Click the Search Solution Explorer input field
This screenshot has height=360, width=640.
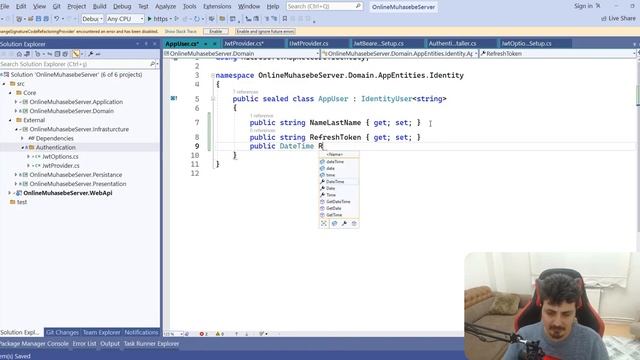point(75,64)
